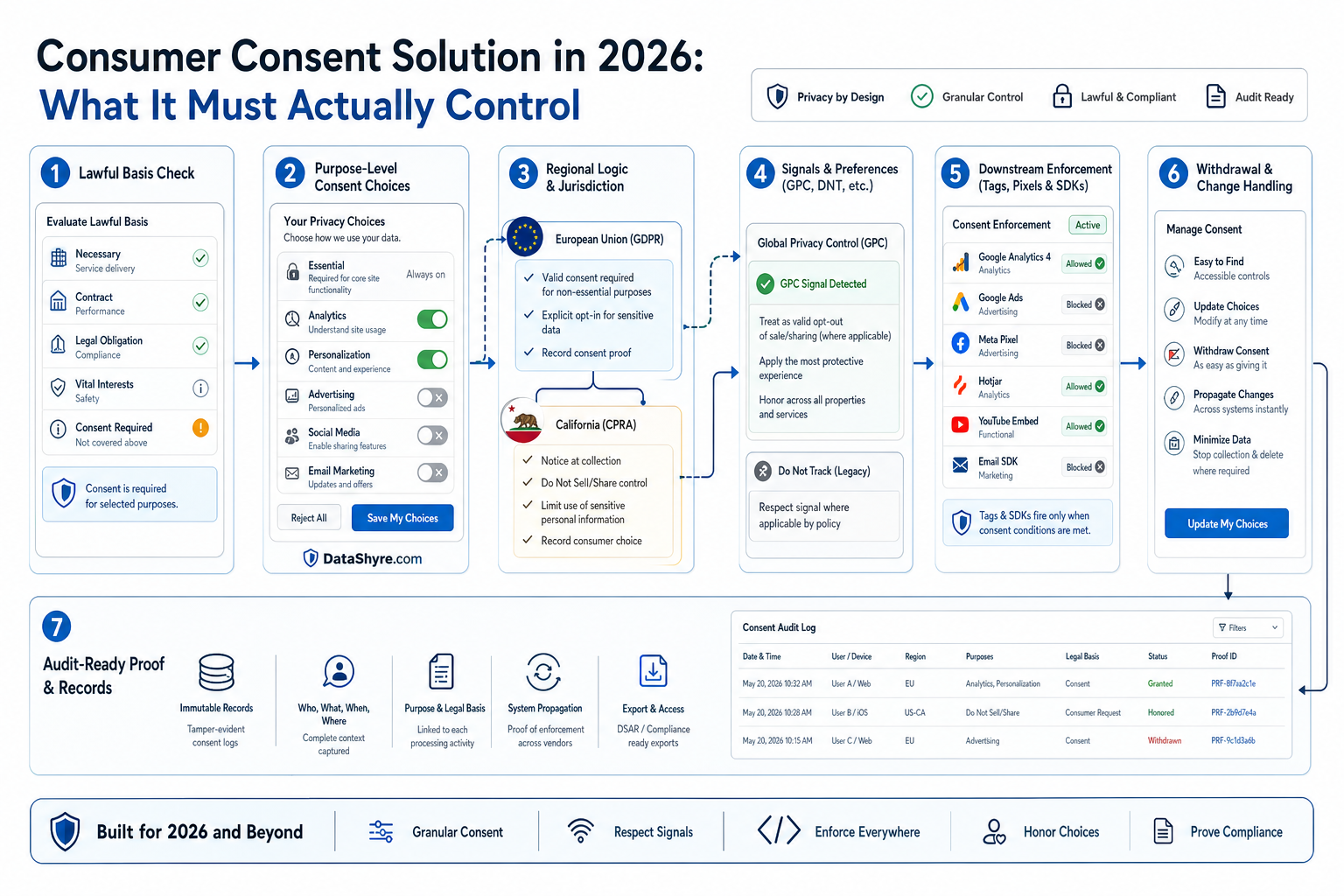This screenshot has width=1344, height=896.
Task: Click the Reject All button
Action: pyautogui.click(x=309, y=518)
